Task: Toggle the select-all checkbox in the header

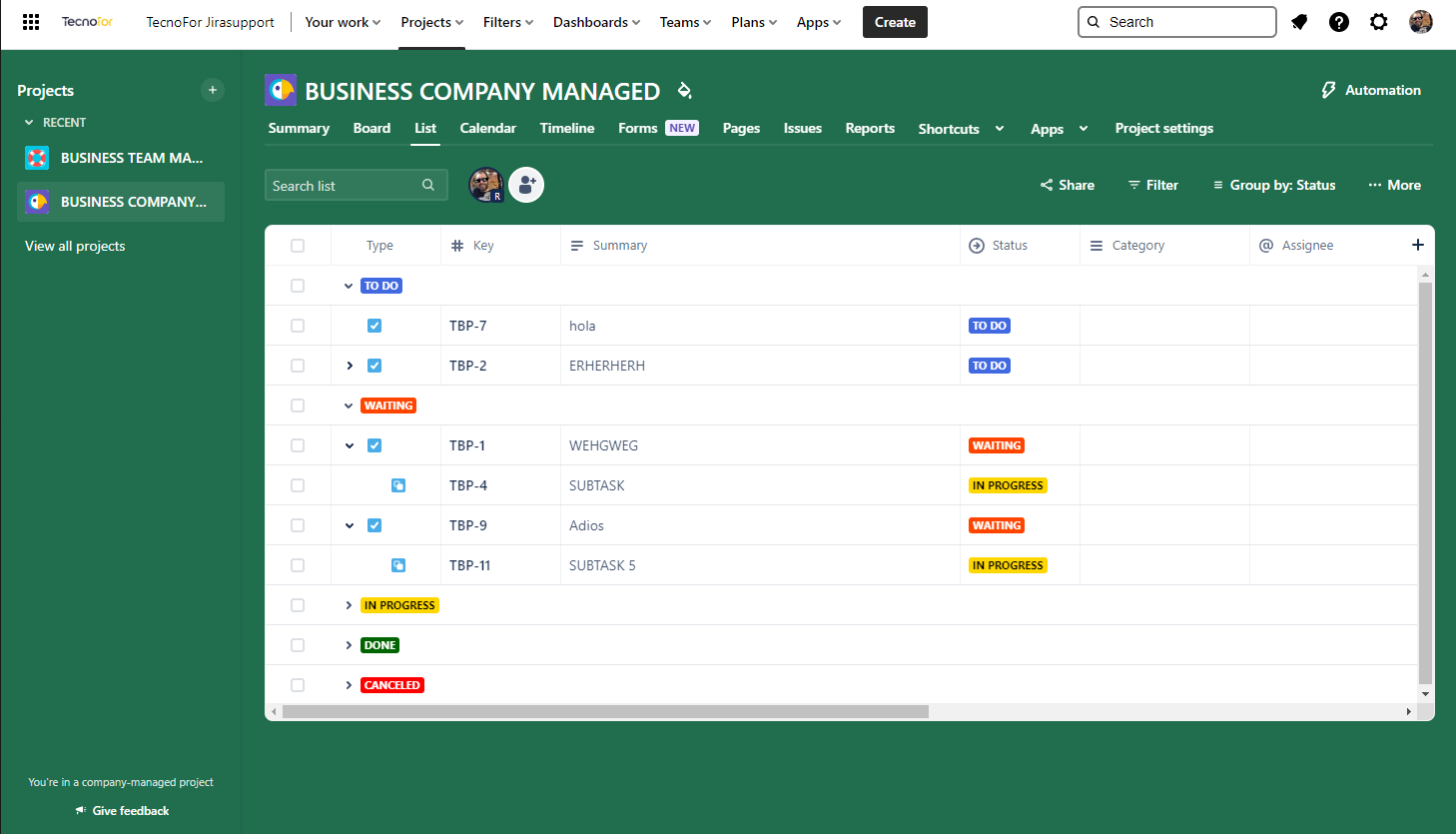Action: (298, 246)
